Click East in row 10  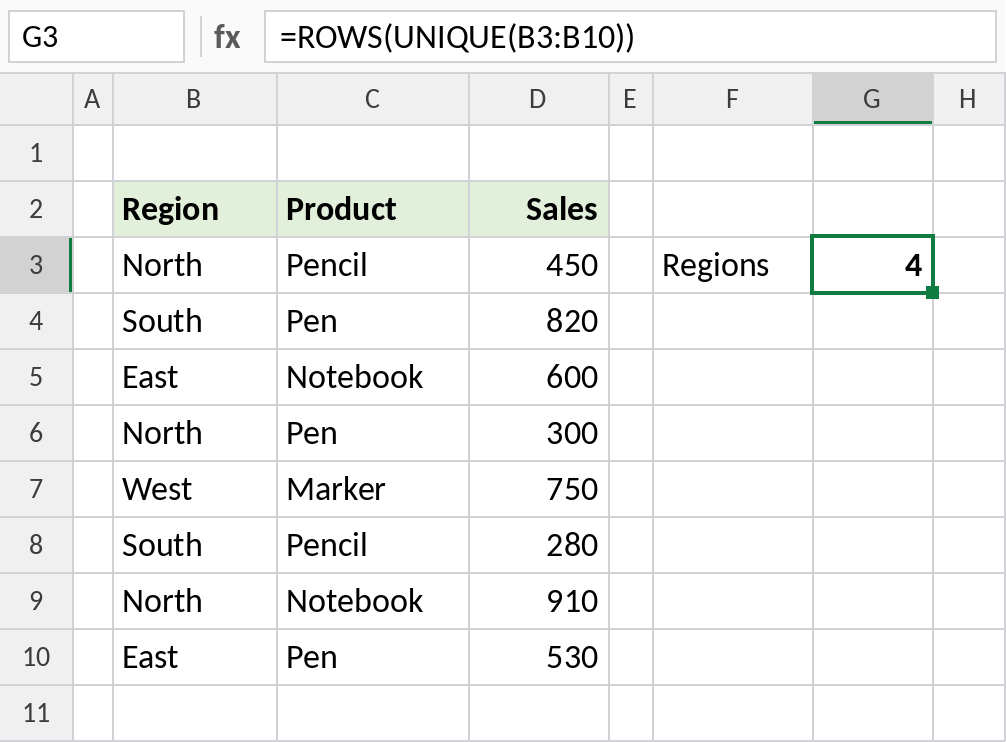pos(195,657)
